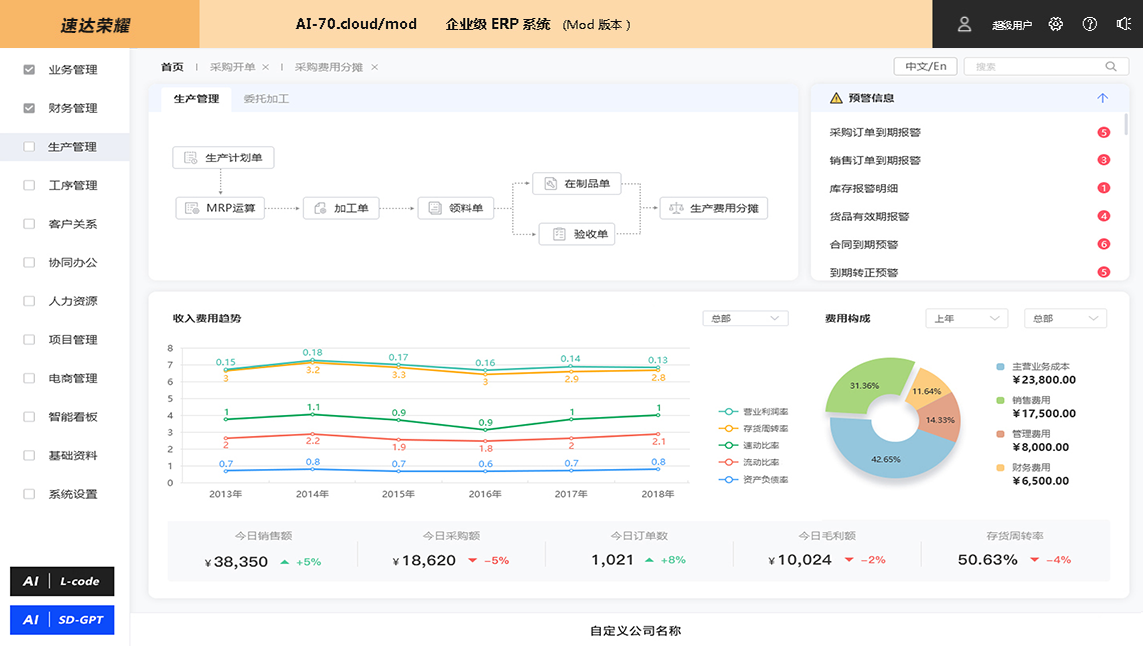Toggle the 业务管理 checkbox
Image resolution: width=1143 pixels, height=646 pixels.
point(29,70)
